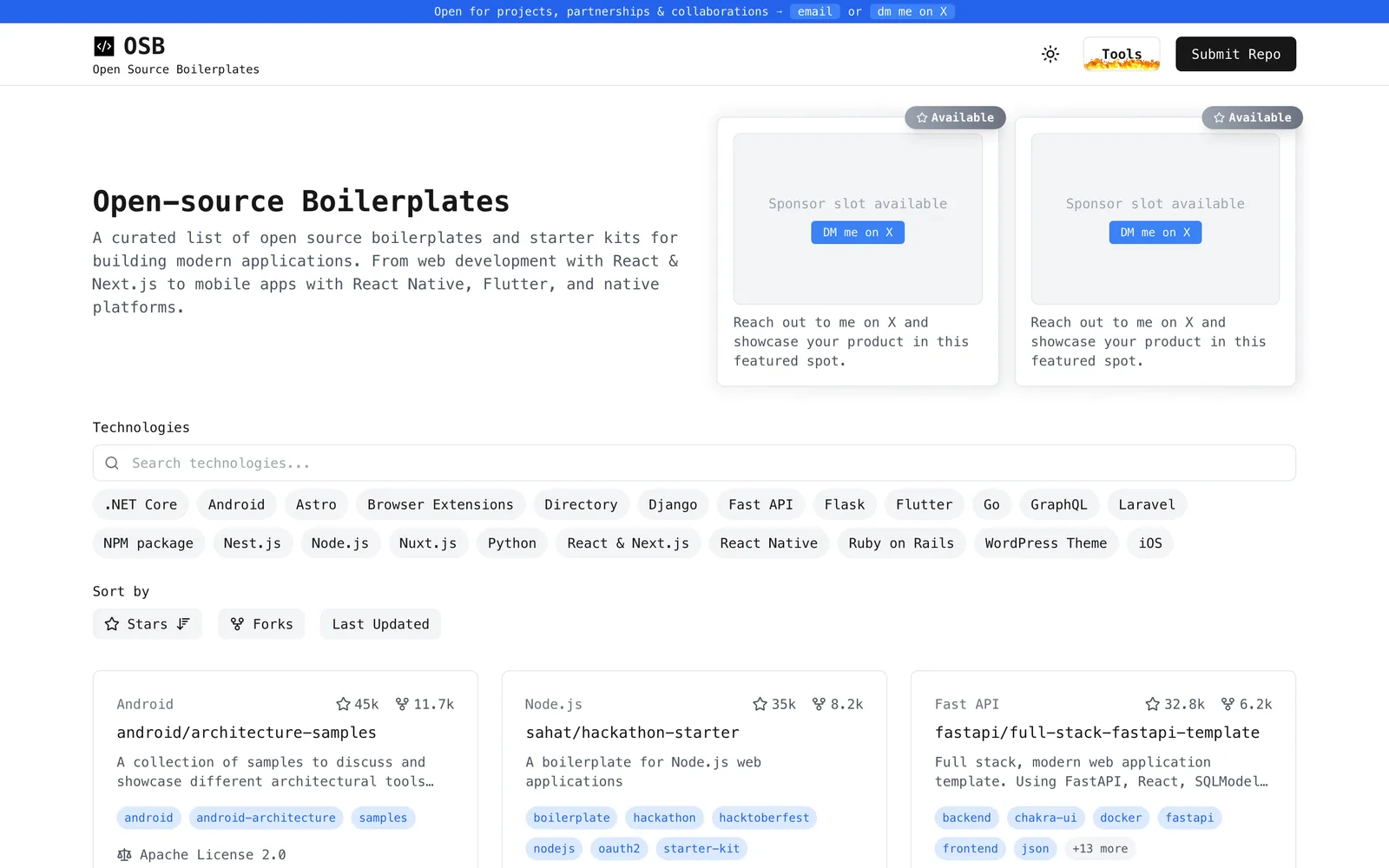Filter by .NET Core technology
This screenshot has width=1389, height=868.
pos(141,504)
